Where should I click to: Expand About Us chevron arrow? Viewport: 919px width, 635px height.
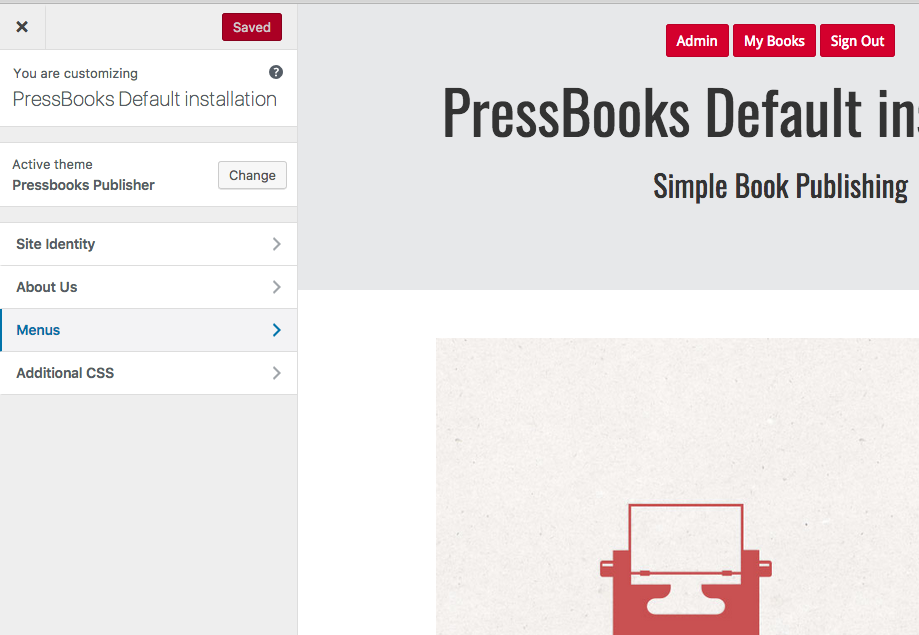tap(277, 287)
